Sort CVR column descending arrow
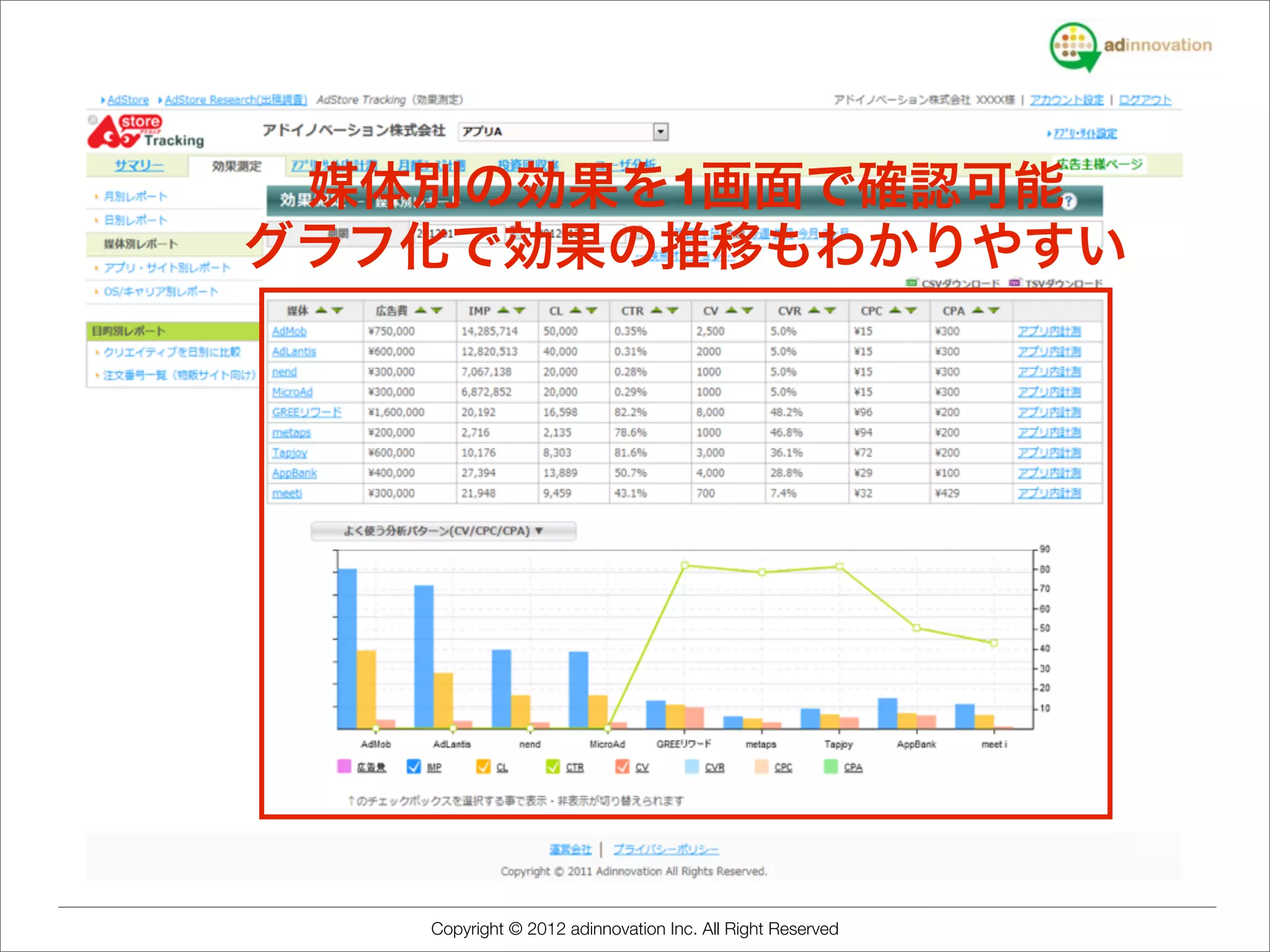The image size is (1270, 952). [x=830, y=310]
